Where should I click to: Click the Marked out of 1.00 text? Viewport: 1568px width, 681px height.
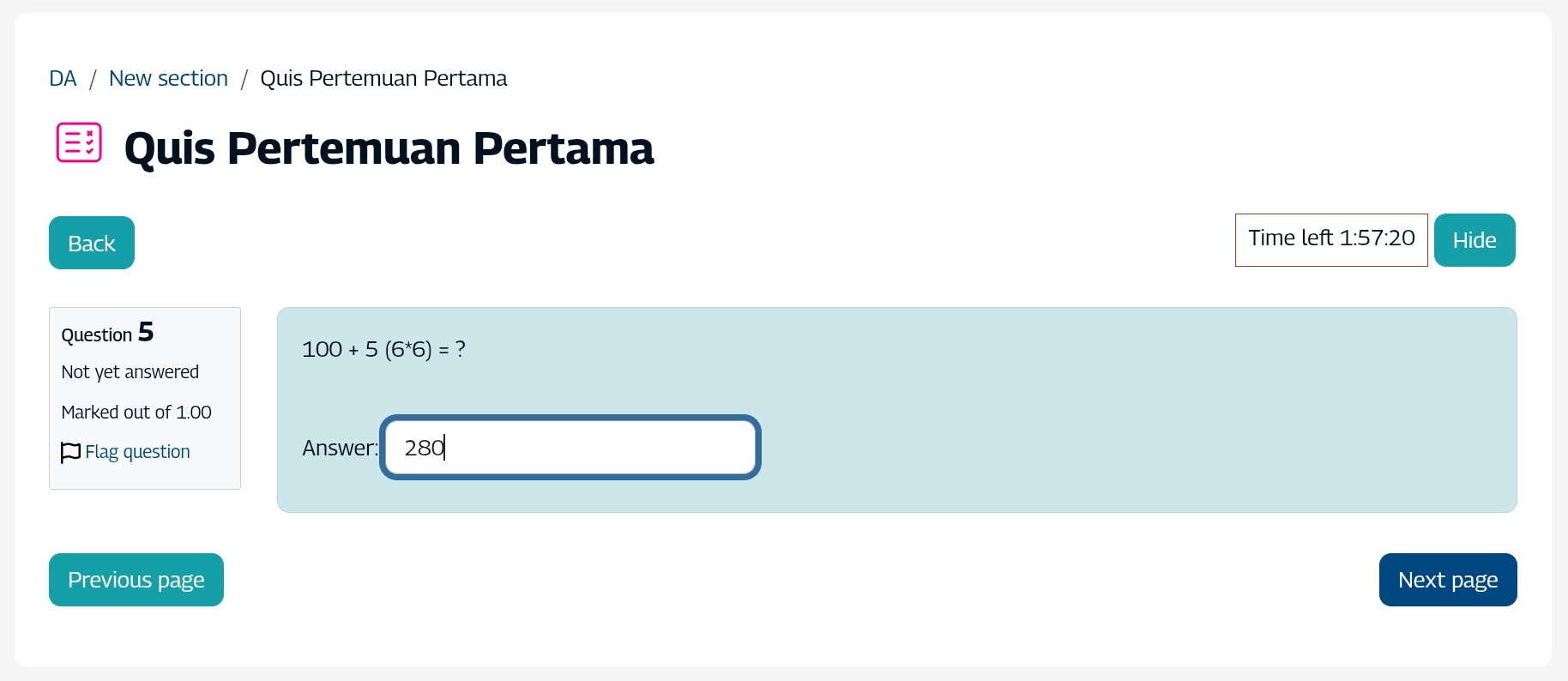(x=136, y=413)
